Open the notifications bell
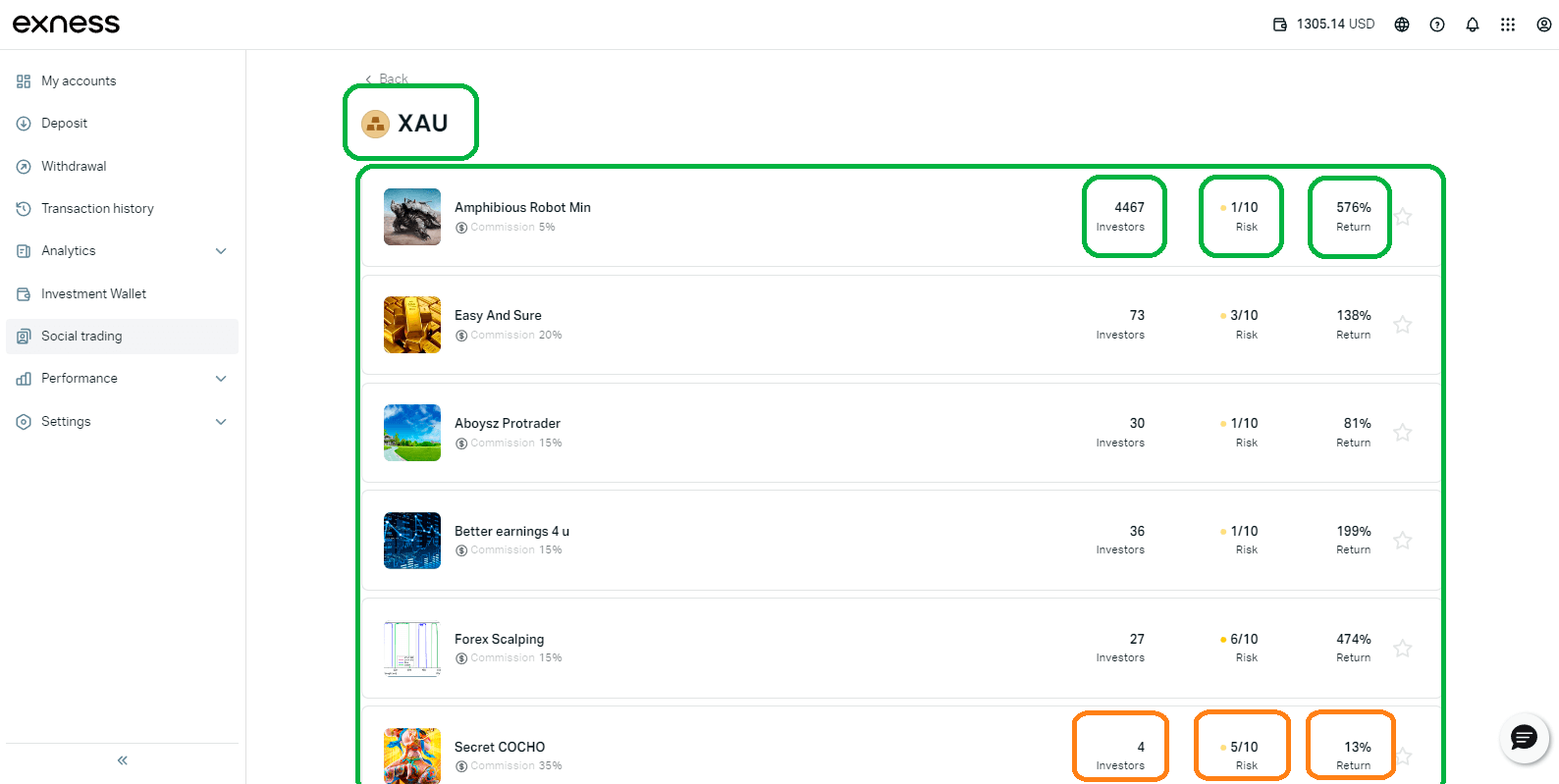The width and height of the screenshot is (1559, 784). tap(1473, 25)
